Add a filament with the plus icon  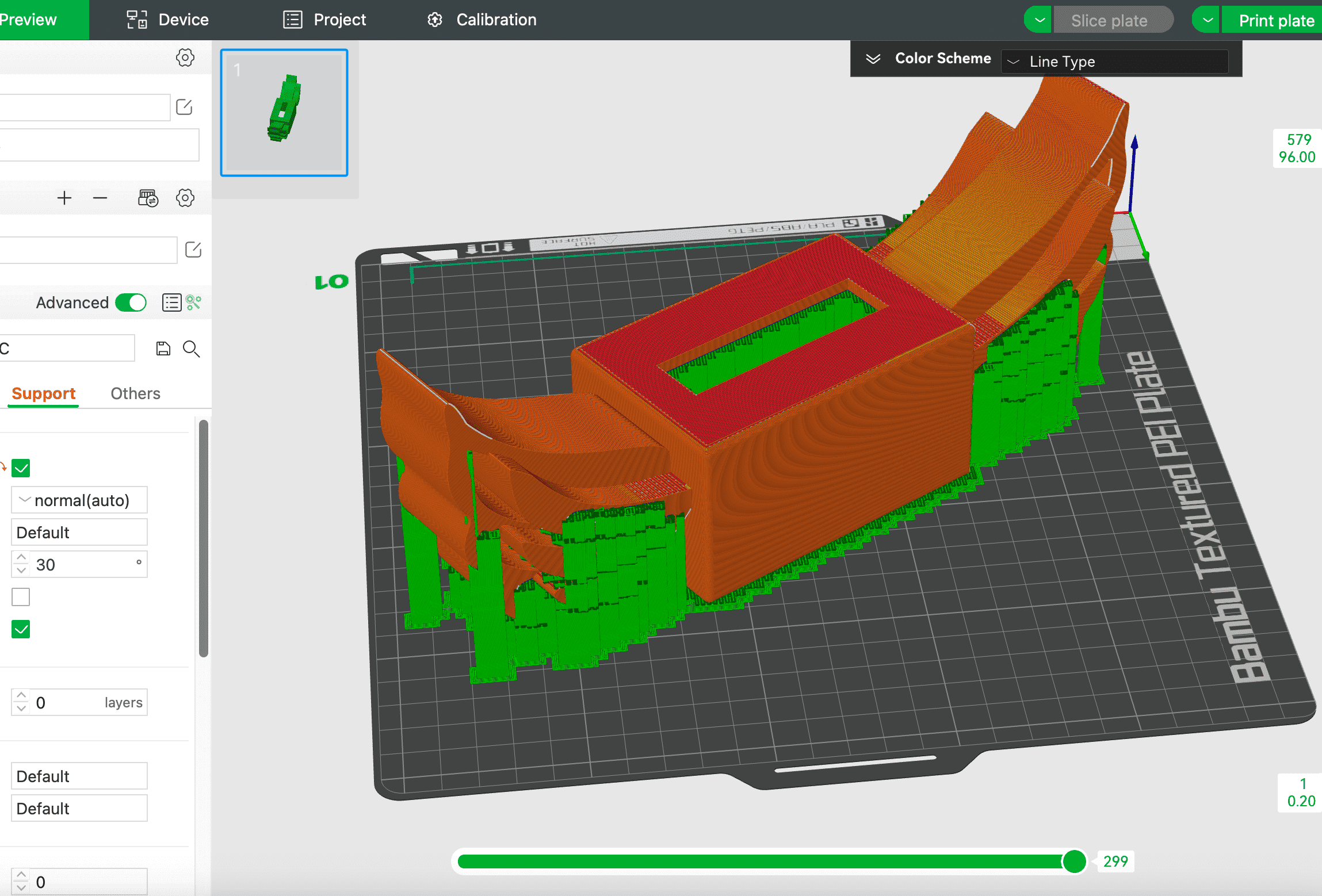click(64, 198)
